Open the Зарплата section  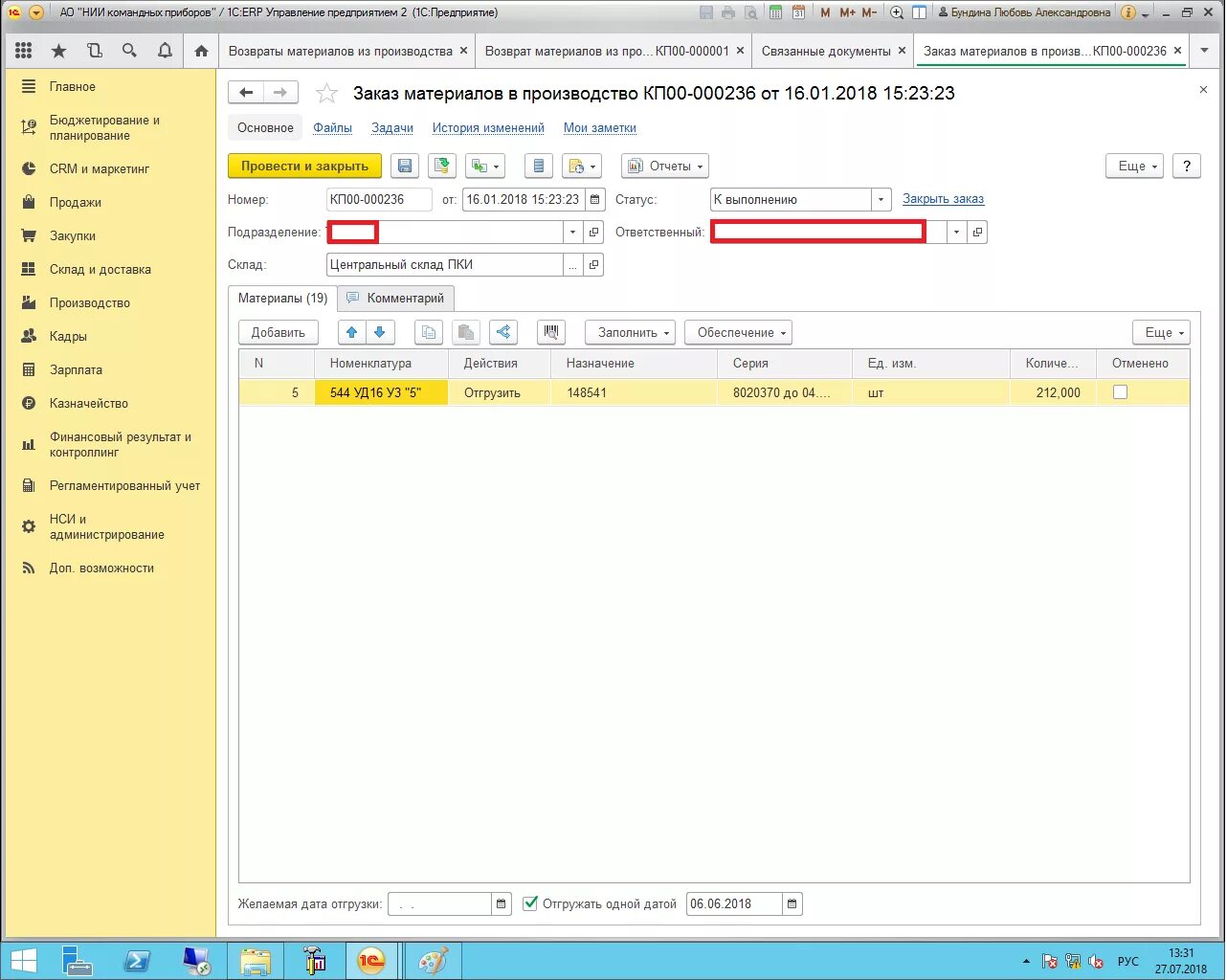point(76,369)
